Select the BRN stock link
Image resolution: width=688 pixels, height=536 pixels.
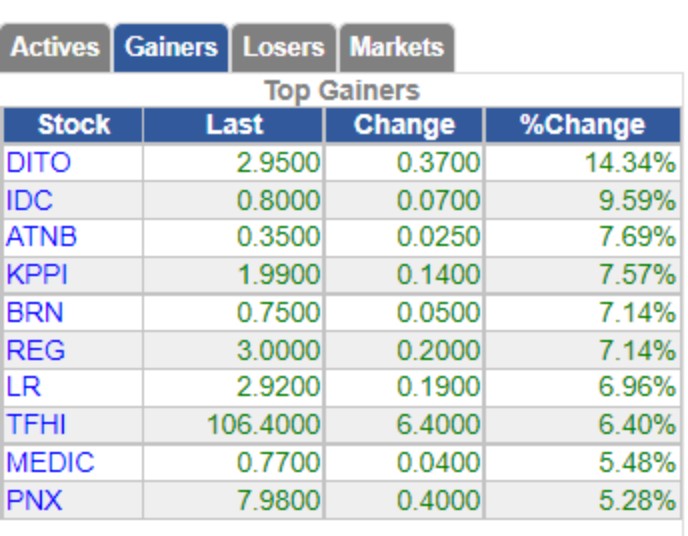35,313
